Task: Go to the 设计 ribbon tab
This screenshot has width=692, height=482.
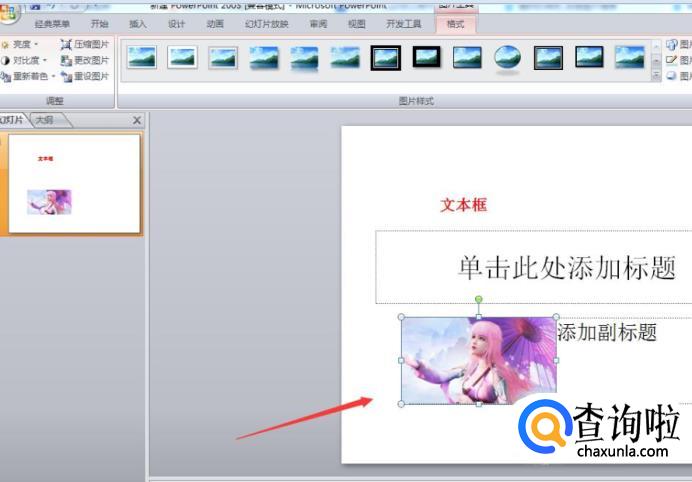Action: point(176,24)
